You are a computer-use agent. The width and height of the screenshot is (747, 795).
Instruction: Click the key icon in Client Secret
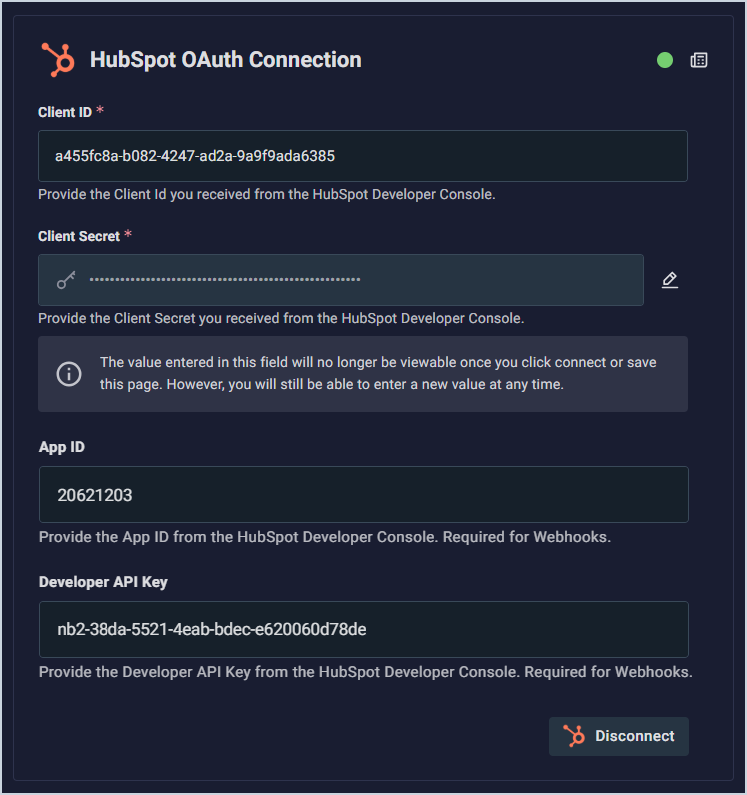click(x=66, y=281)
